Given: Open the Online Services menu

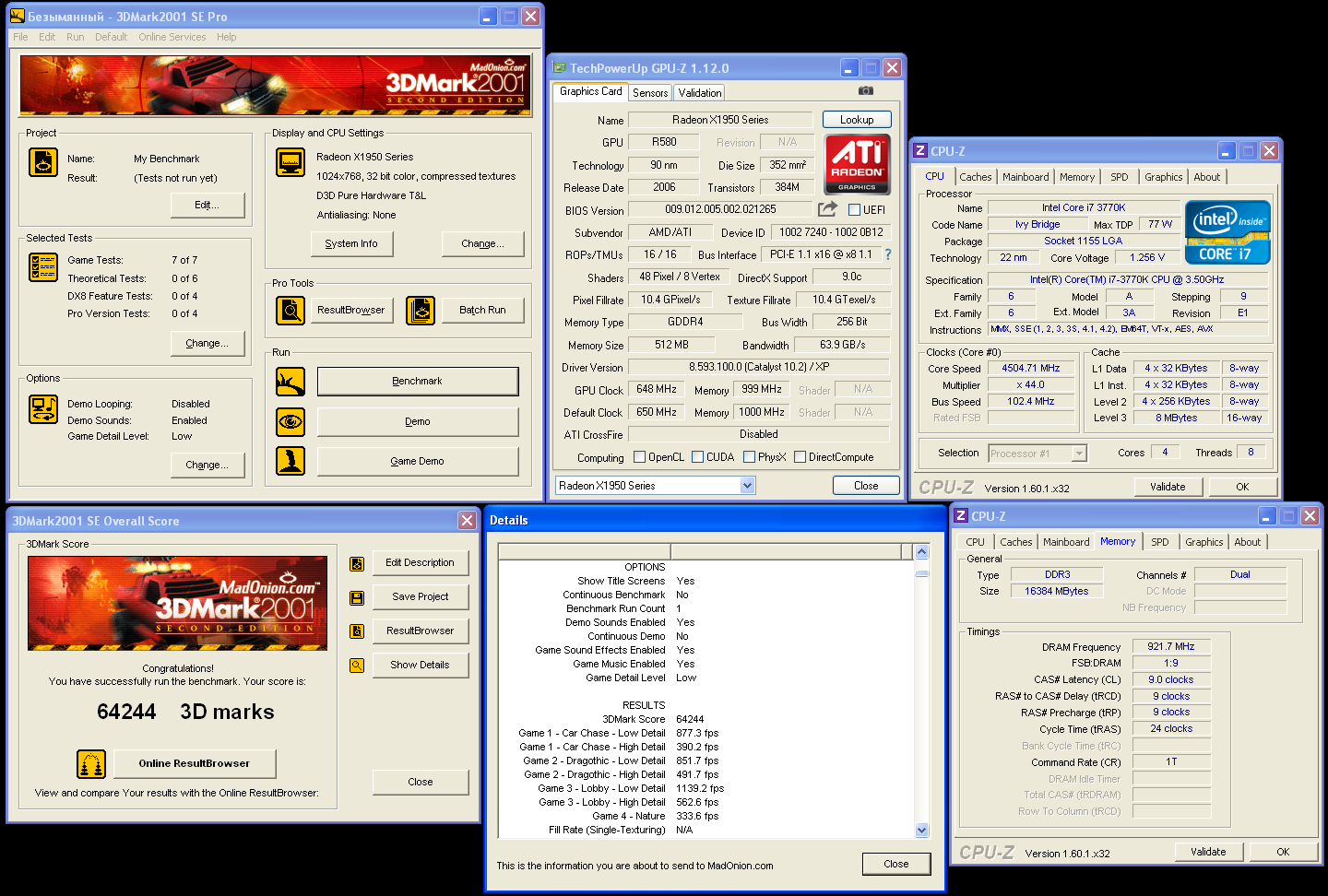Looking at the screenshot, I should 172,37.
